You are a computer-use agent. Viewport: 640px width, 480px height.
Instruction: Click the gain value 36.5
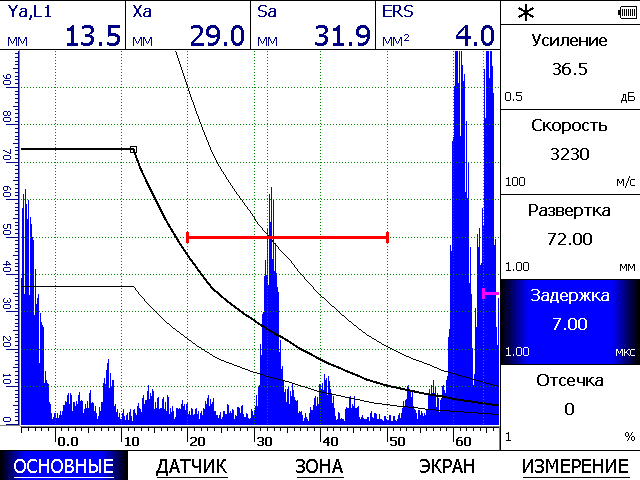tap(570, 69)
